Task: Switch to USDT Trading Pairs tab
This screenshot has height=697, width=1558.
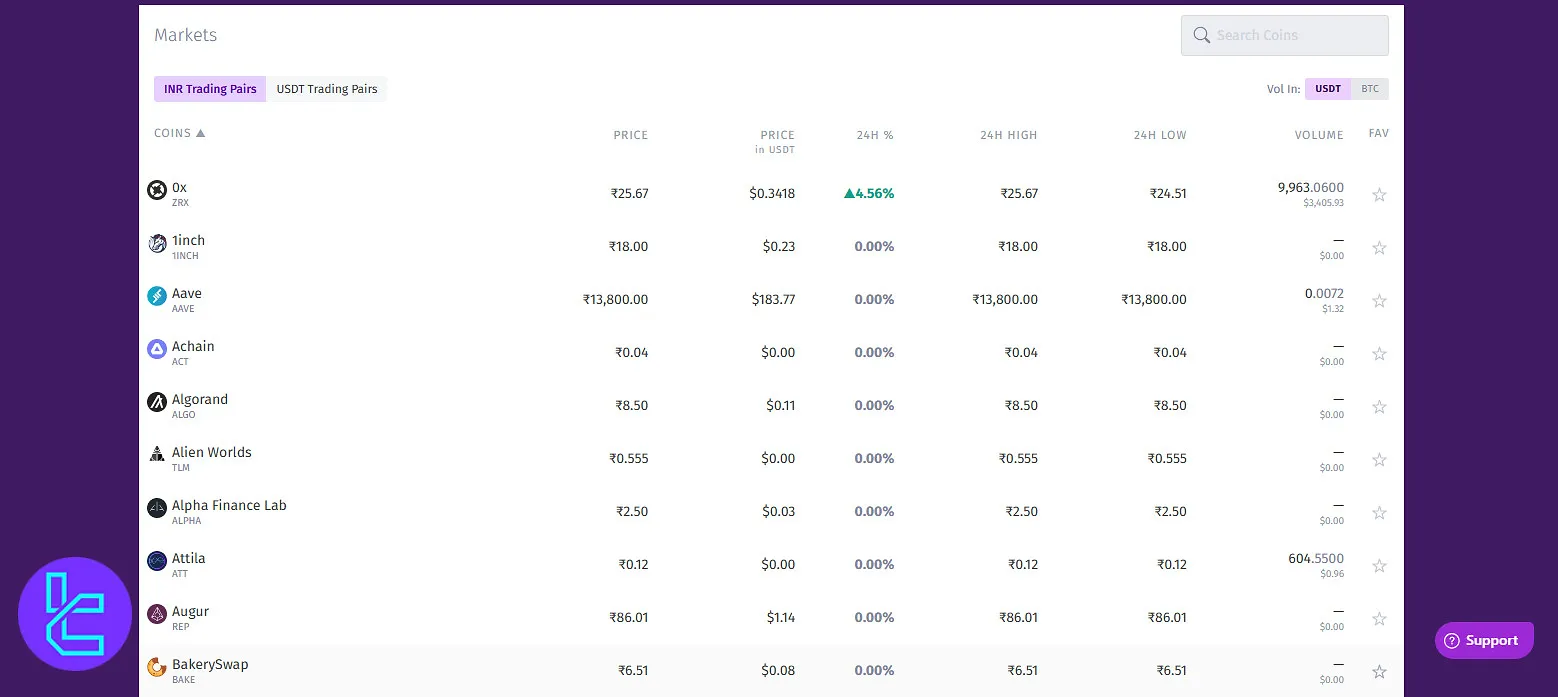Action: click(x=327, y=88)
